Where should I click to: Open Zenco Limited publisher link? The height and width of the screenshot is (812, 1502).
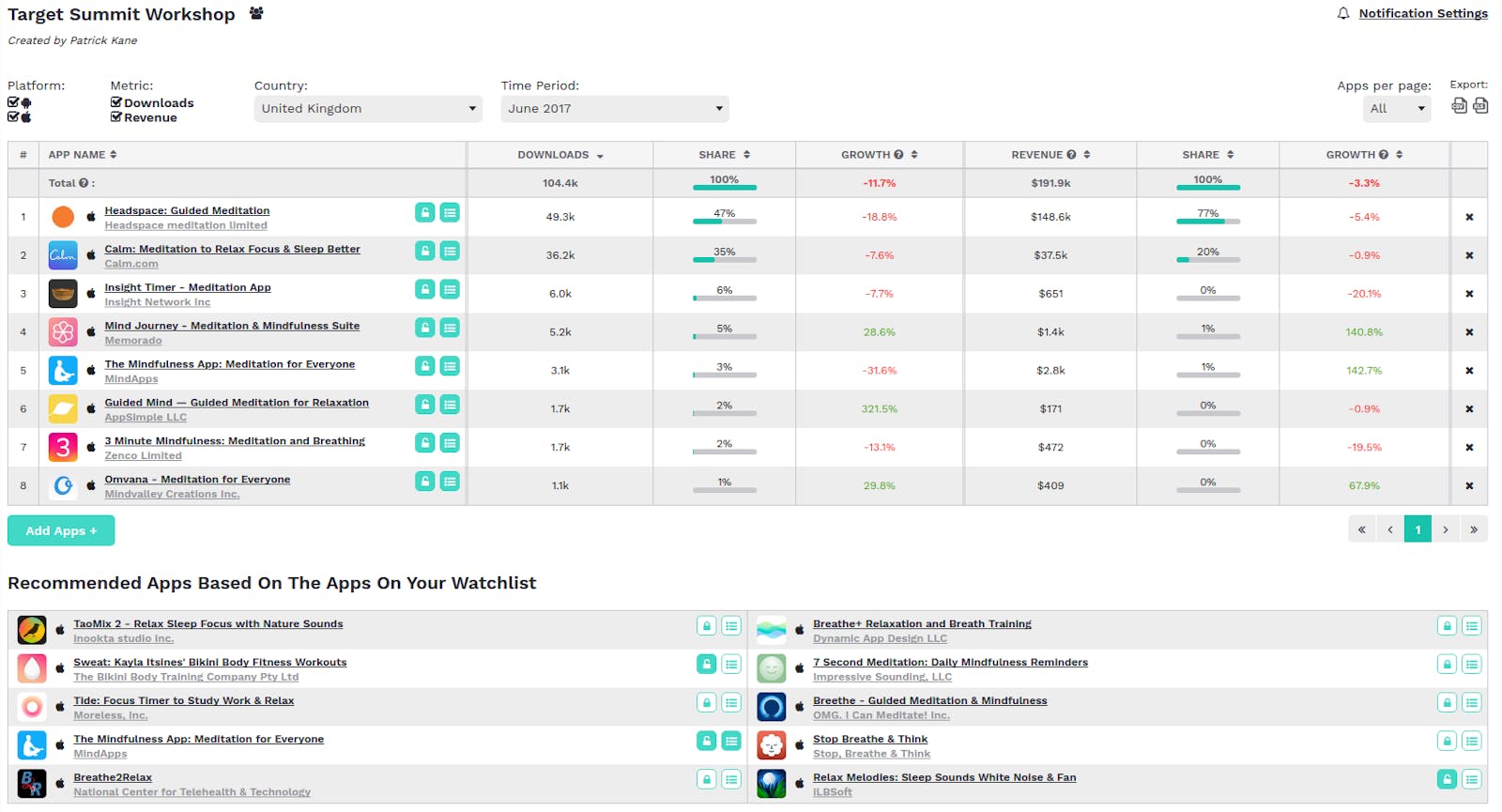tap(143, 455)
